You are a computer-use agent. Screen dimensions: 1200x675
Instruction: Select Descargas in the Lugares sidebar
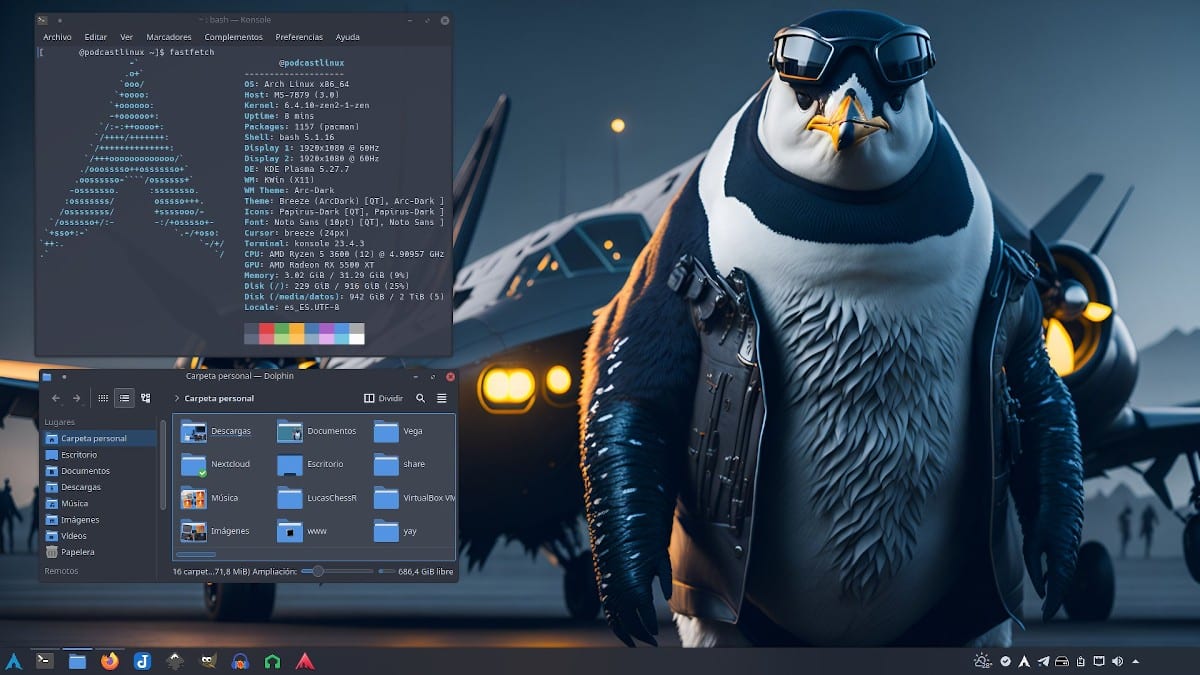coord(99,487)
